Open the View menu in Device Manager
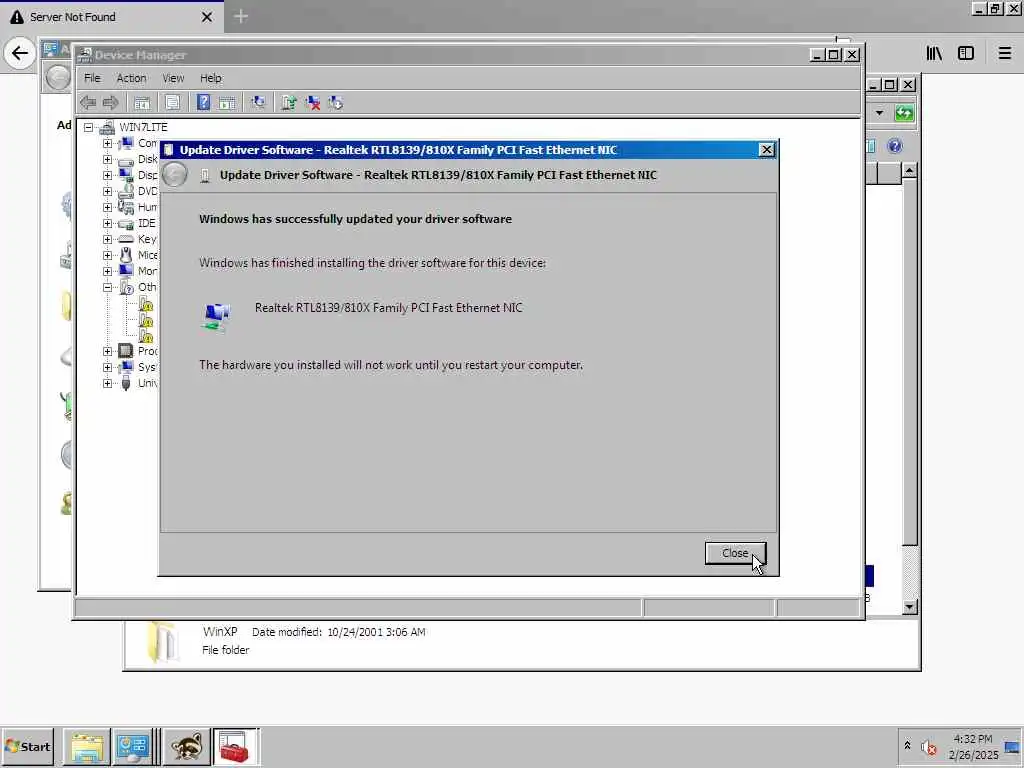Image resolution: width=1024 pixels, height=768 pixels. click(173, 78)
